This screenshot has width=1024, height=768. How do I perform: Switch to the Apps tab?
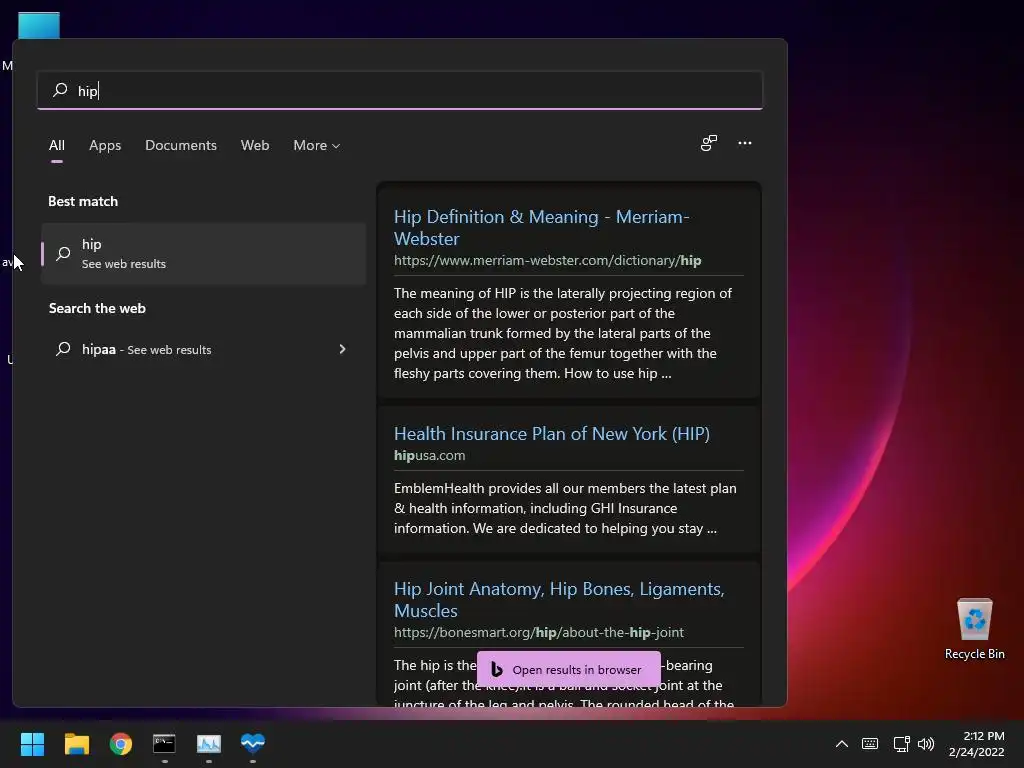click(x=105, y=145)
